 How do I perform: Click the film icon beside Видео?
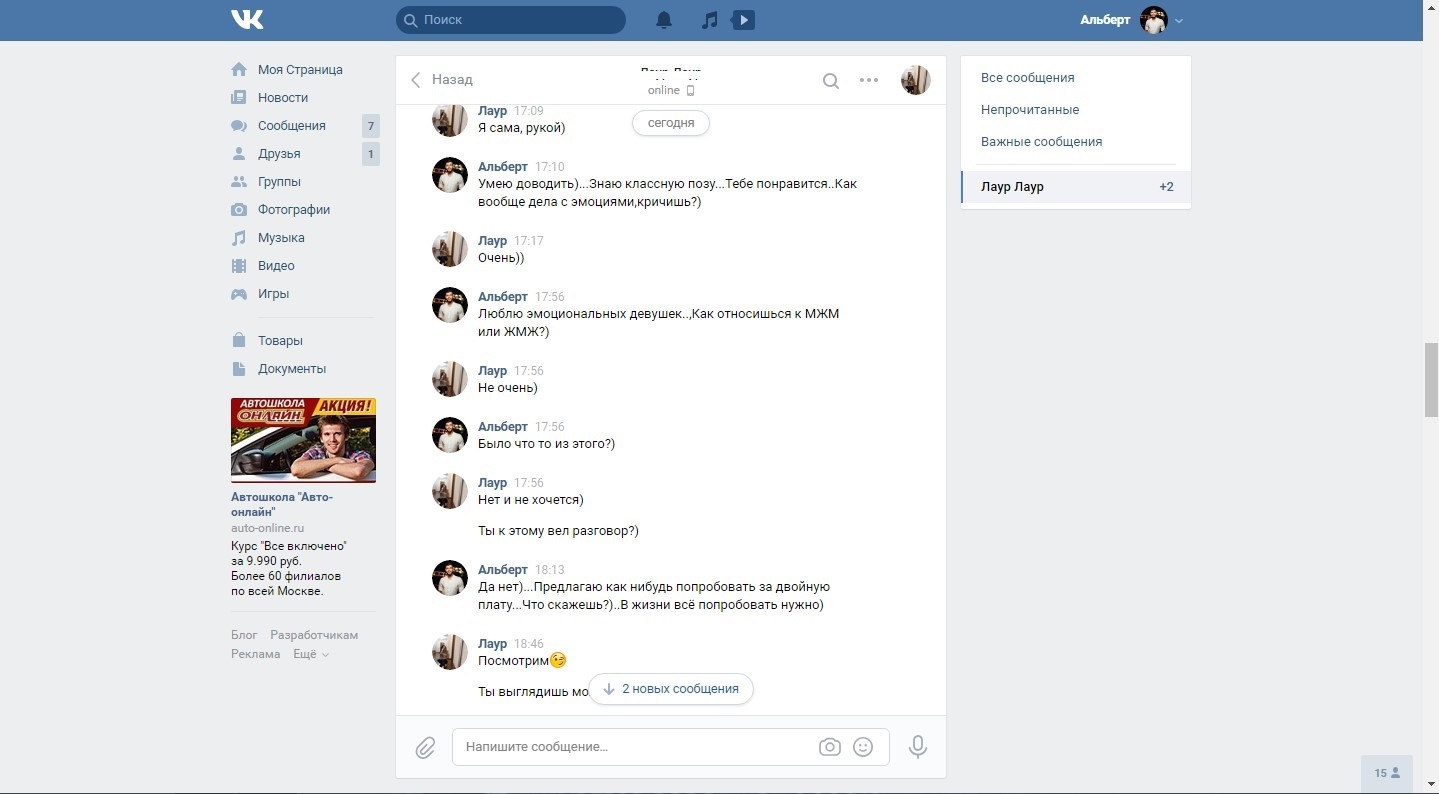[239, 266]
